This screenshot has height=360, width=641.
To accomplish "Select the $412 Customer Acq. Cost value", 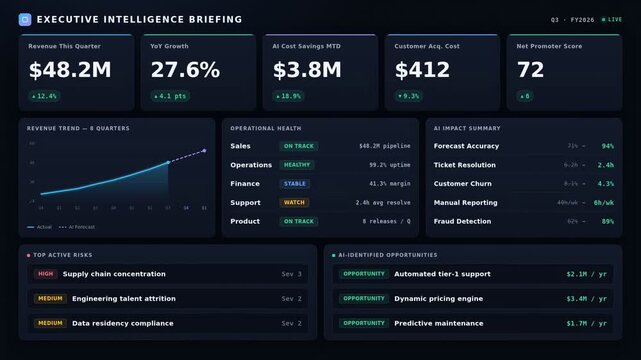I will coord(422,69).
